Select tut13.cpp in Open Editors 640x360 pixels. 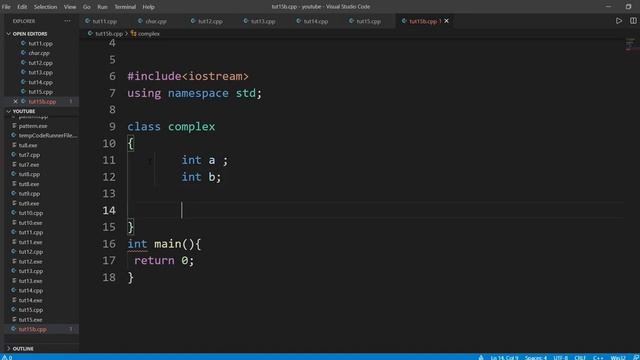[40, 72]
